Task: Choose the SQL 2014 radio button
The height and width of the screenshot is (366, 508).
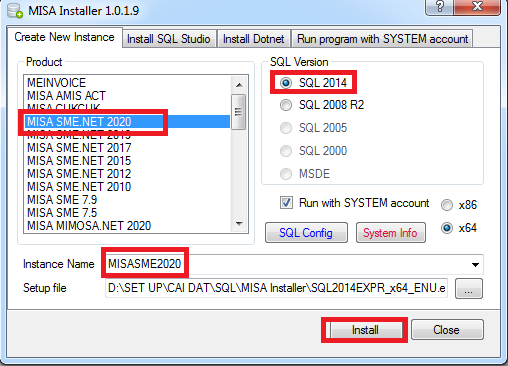Action: [x=286, y=83]
